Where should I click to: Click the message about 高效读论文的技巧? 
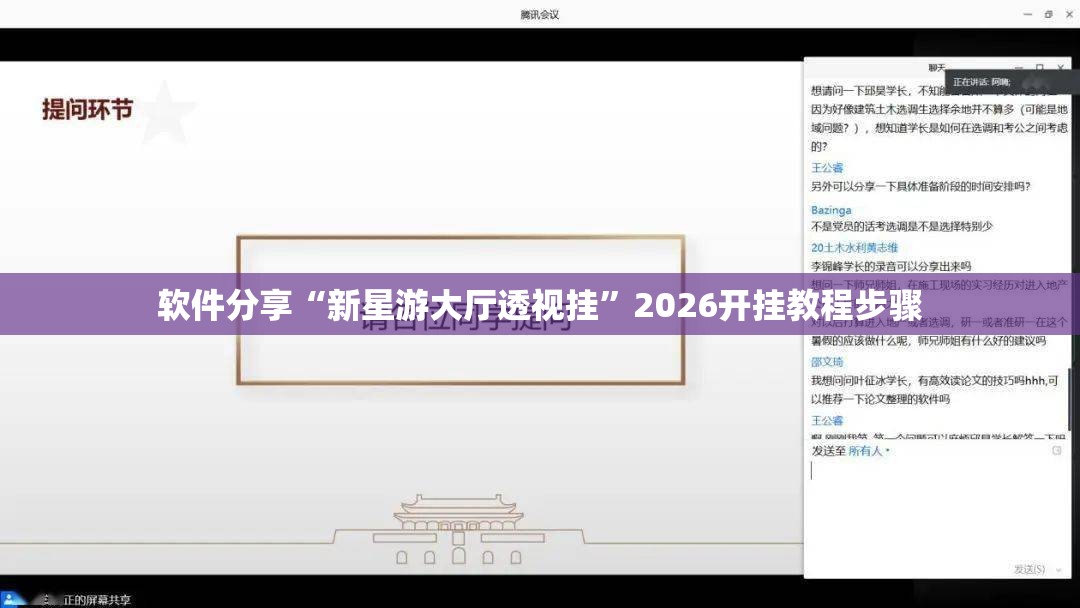934,390
